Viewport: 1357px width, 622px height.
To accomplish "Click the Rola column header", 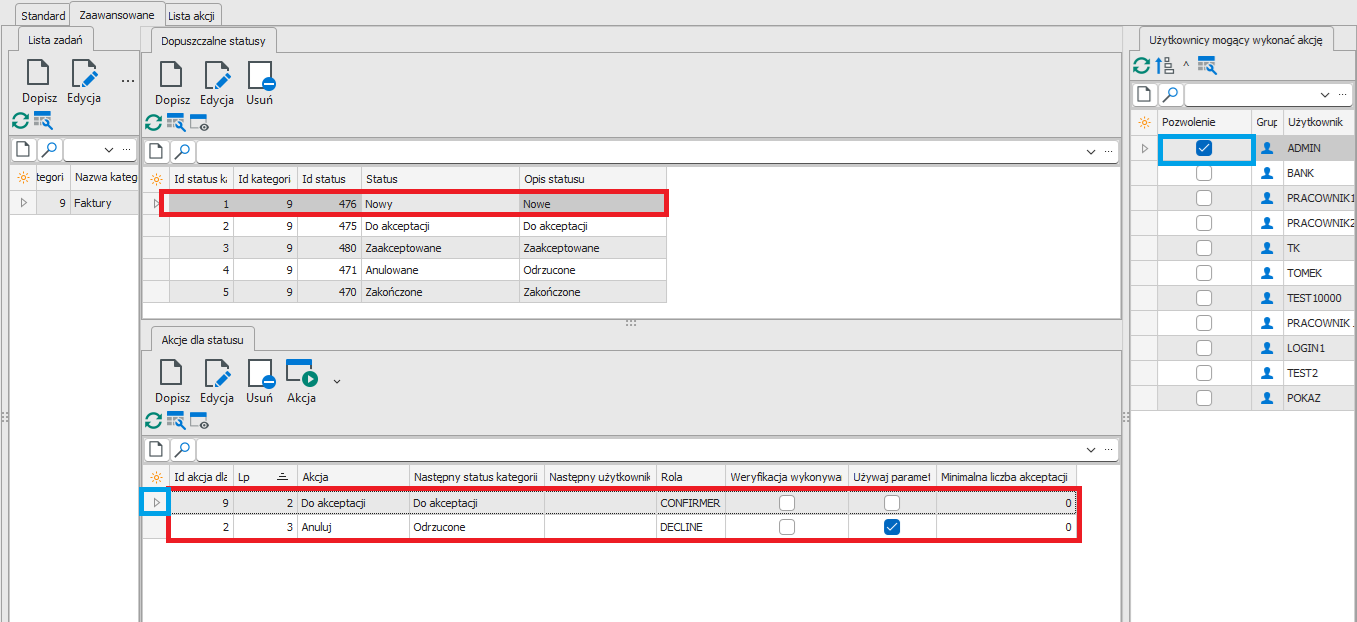I will (x=688, y=477).
